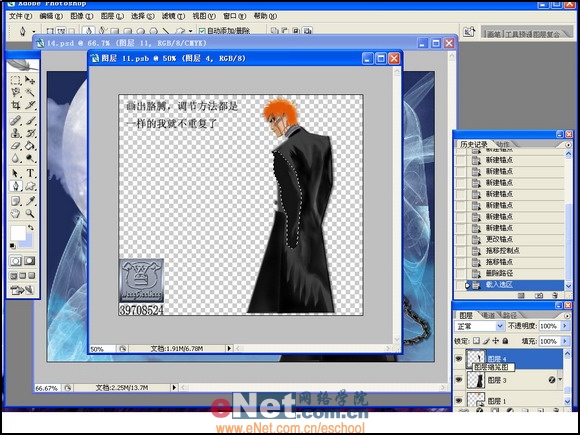
Task: Click Jump to ImageReady button
Action: (23, 290)
